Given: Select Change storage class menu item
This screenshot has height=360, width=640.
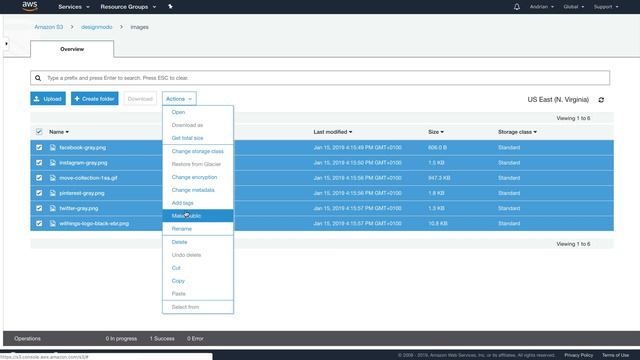Looking at the screenshot, I should point(198,151).
